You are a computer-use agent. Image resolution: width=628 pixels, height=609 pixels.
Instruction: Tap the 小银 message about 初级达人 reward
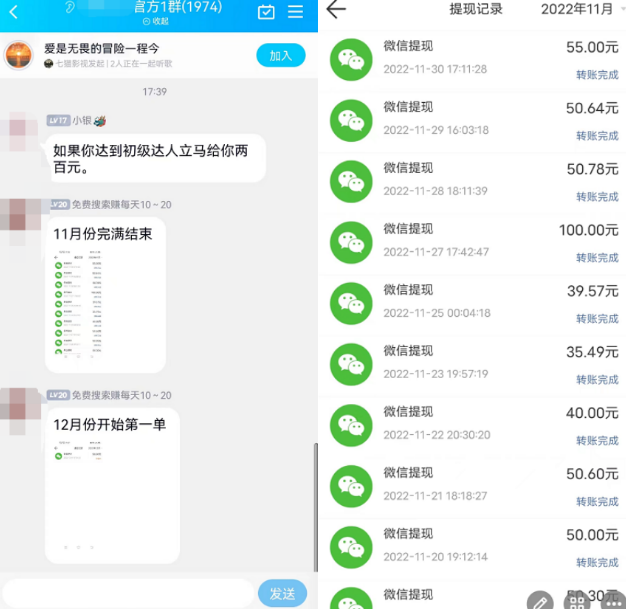(x=154, y=158)
